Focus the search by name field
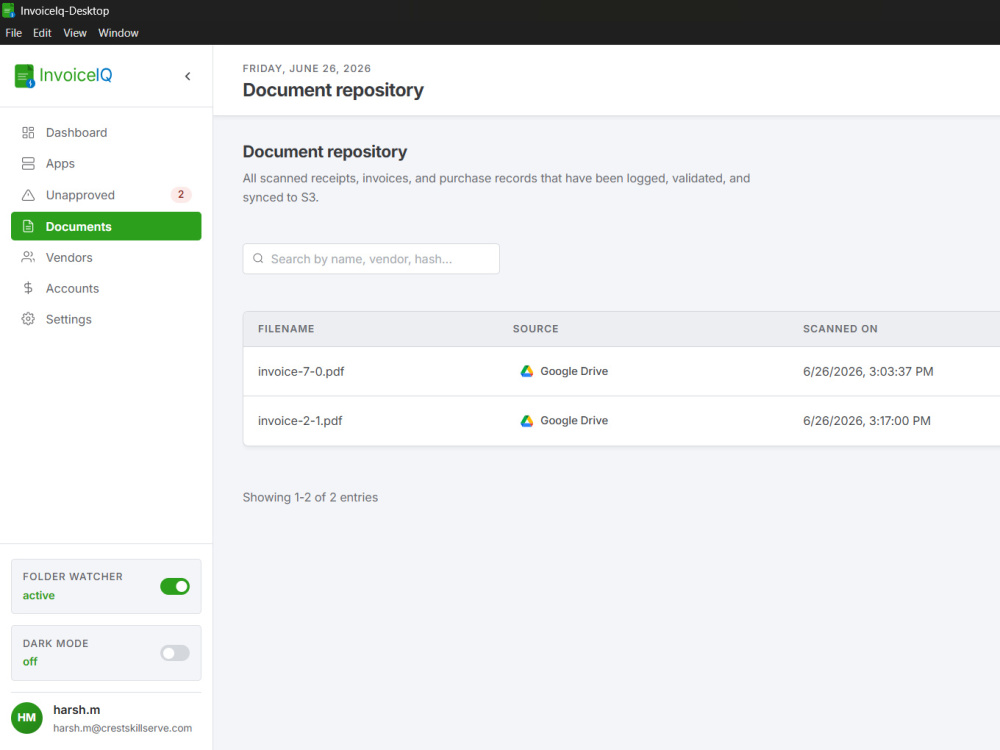The width and height of the screenshot is (1000, 750). coord(371,258)
